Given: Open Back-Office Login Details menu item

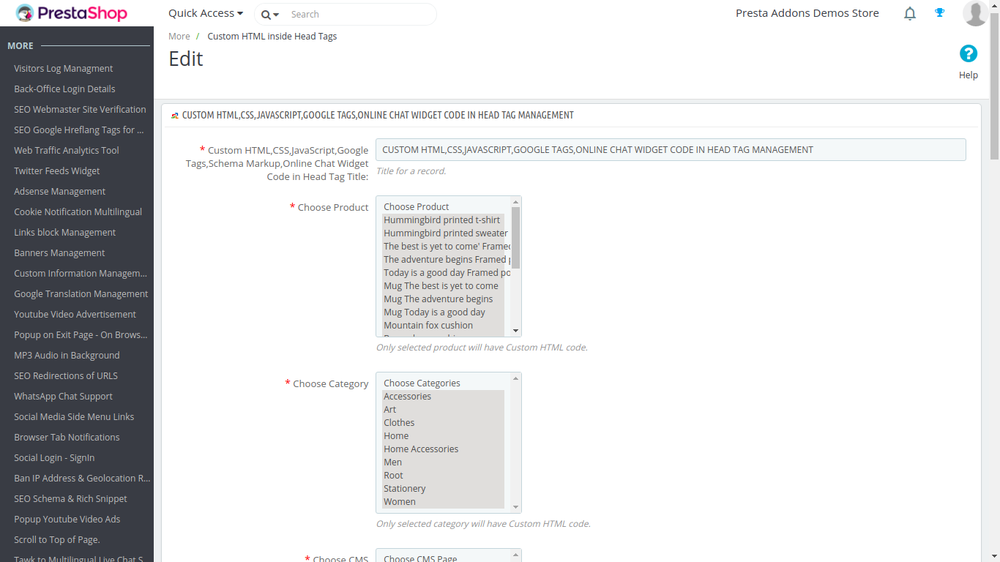Looking at the screenshot, I should (x=64, y=89).
